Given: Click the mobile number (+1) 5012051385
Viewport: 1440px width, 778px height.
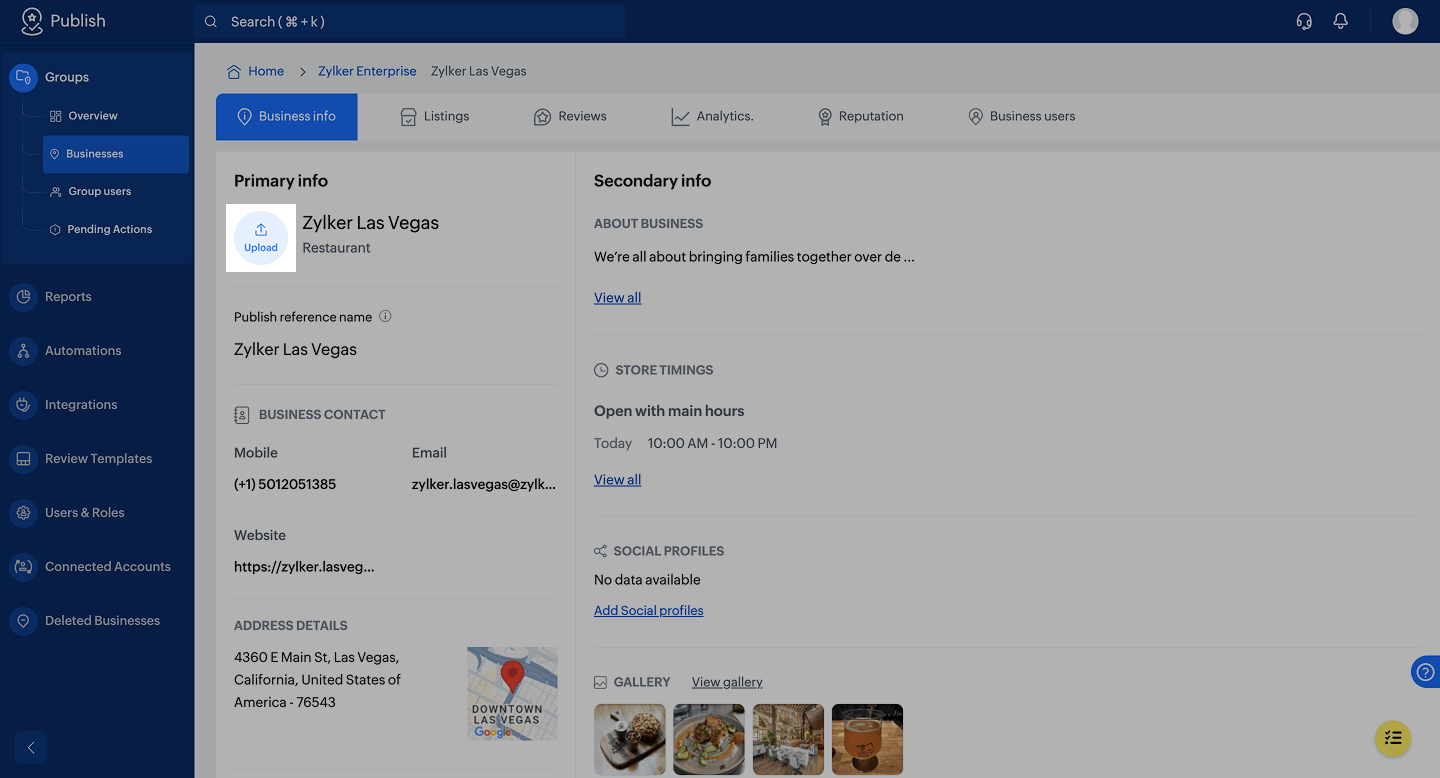Looking at the screenshot, I should pyautogui.click(x=285, y=484).
